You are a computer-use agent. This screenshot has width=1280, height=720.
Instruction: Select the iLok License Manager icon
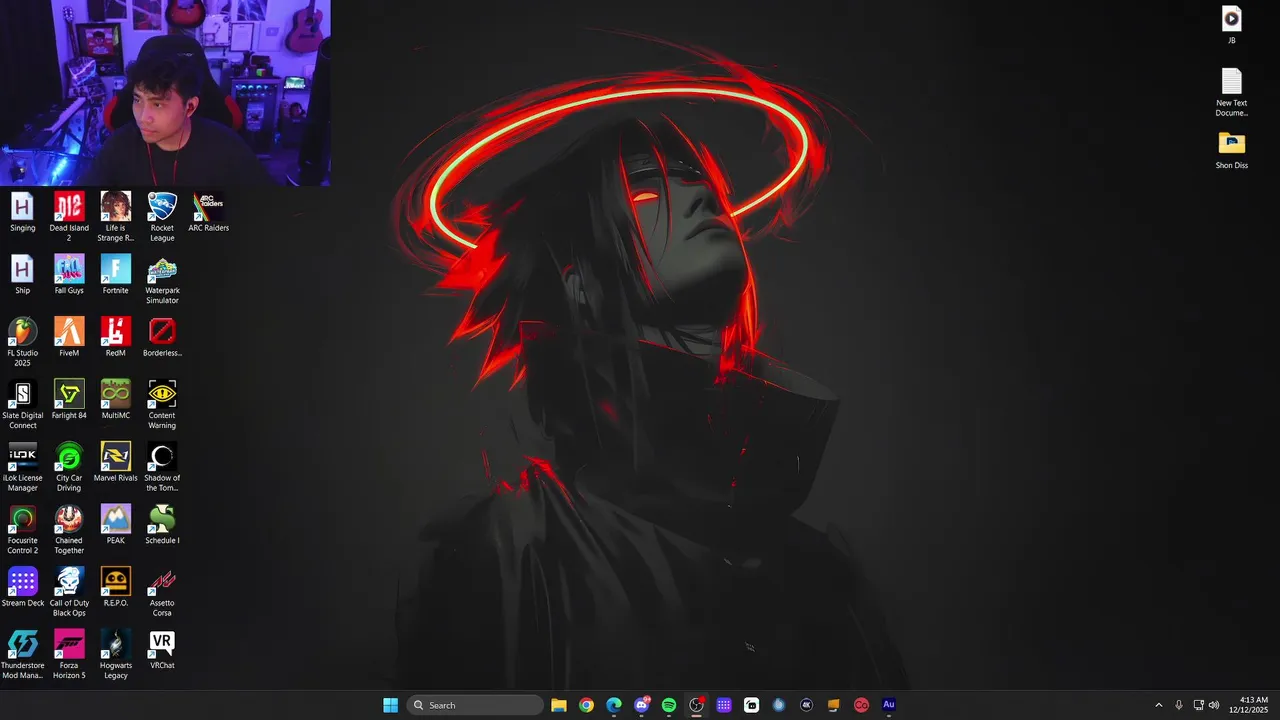[x=22, y=467]
